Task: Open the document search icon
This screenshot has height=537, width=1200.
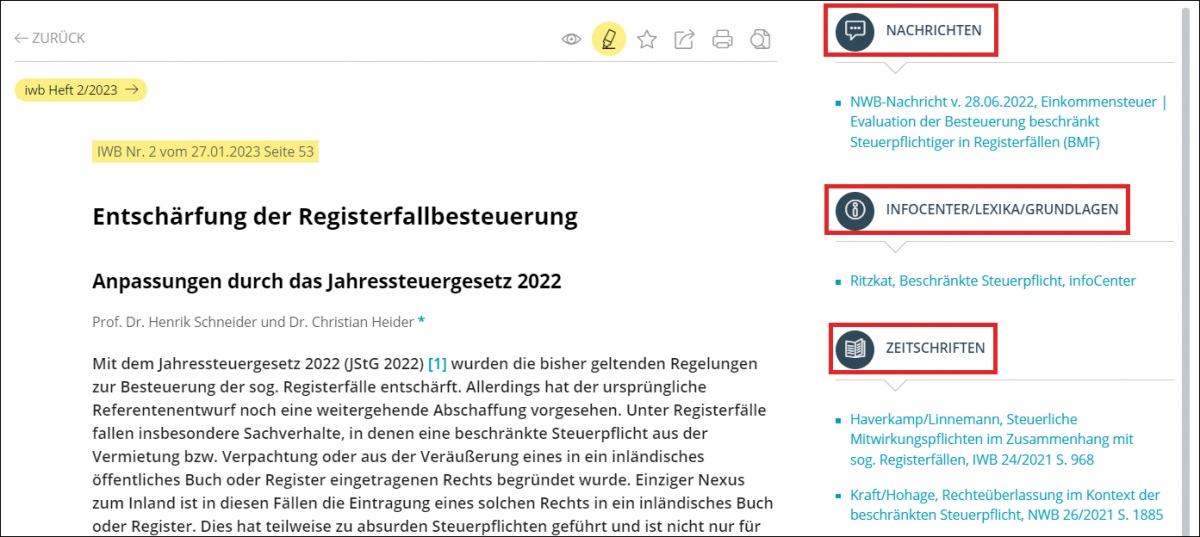Action: [761, 40]
